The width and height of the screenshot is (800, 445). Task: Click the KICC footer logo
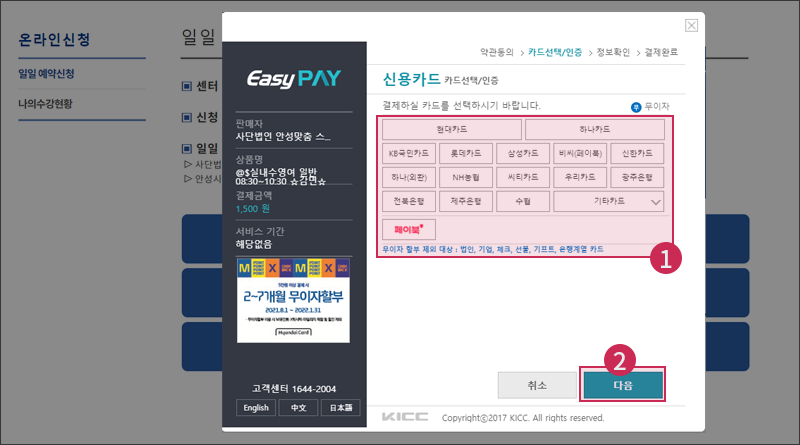(405, 417)
